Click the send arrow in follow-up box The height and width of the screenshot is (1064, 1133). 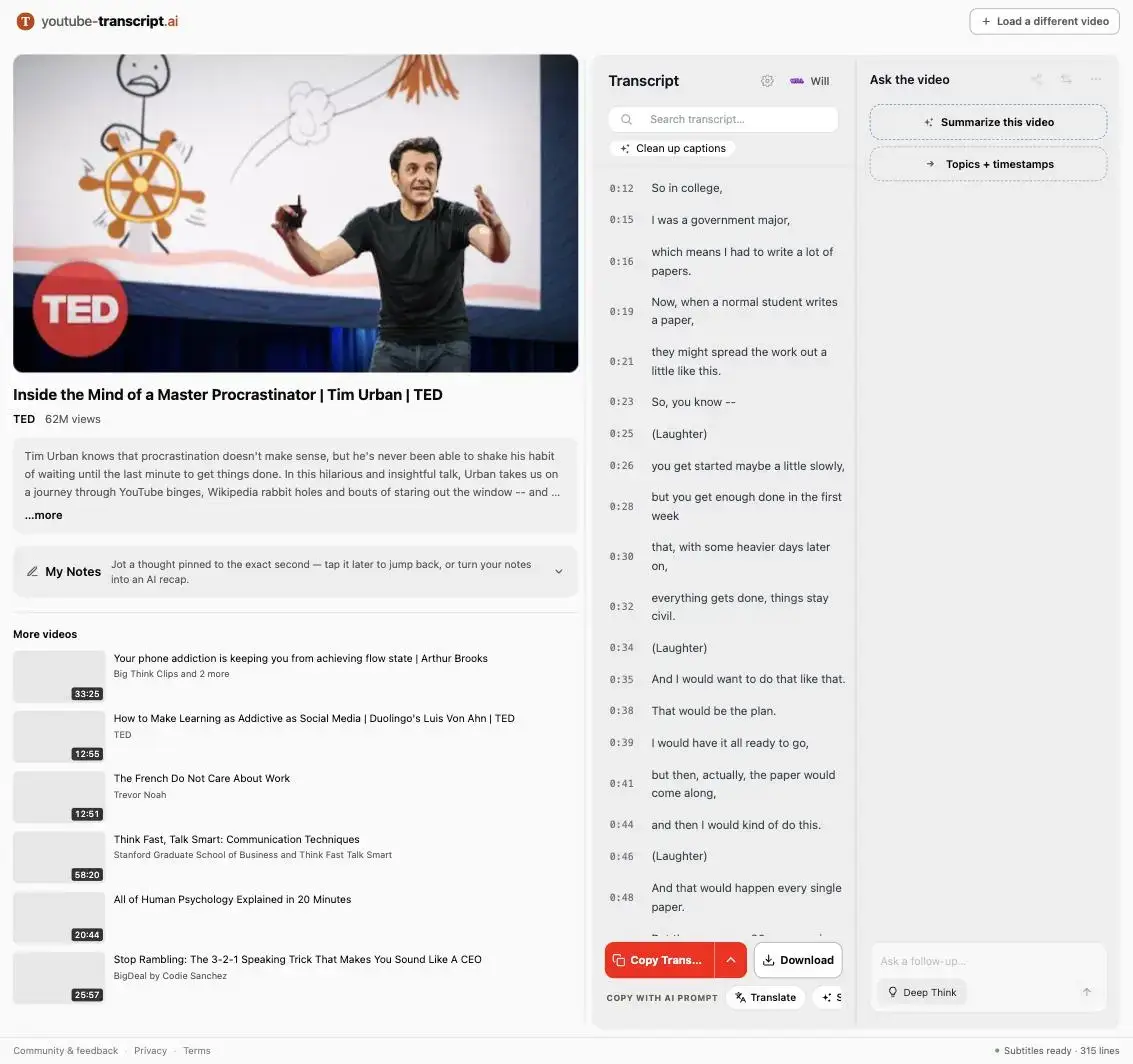[1087, 992]
